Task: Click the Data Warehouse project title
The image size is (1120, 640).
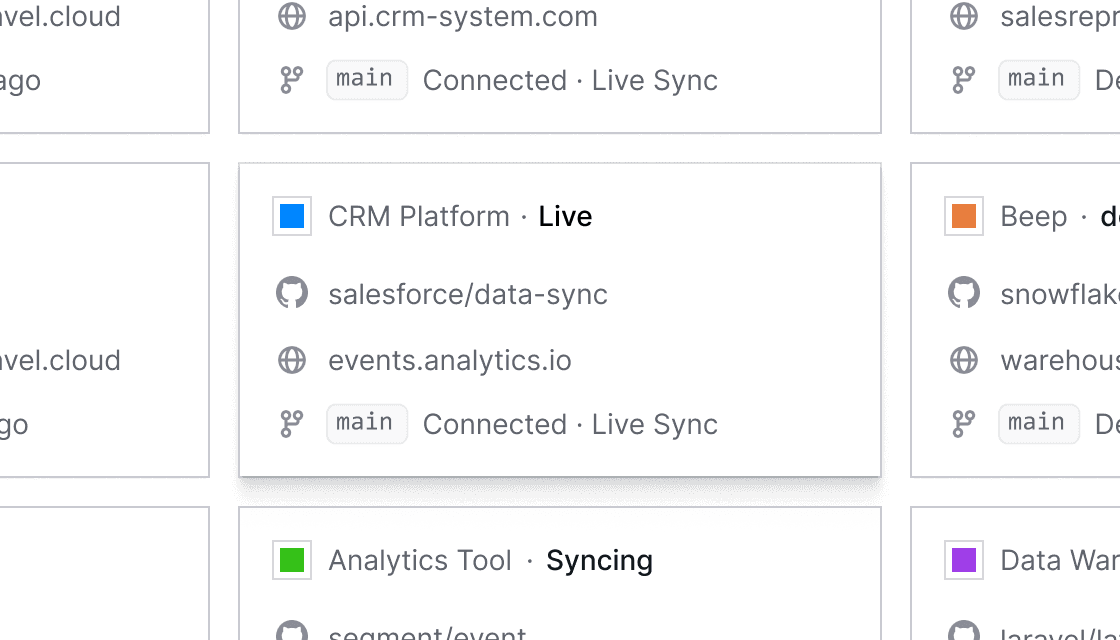Action: 1060,560
